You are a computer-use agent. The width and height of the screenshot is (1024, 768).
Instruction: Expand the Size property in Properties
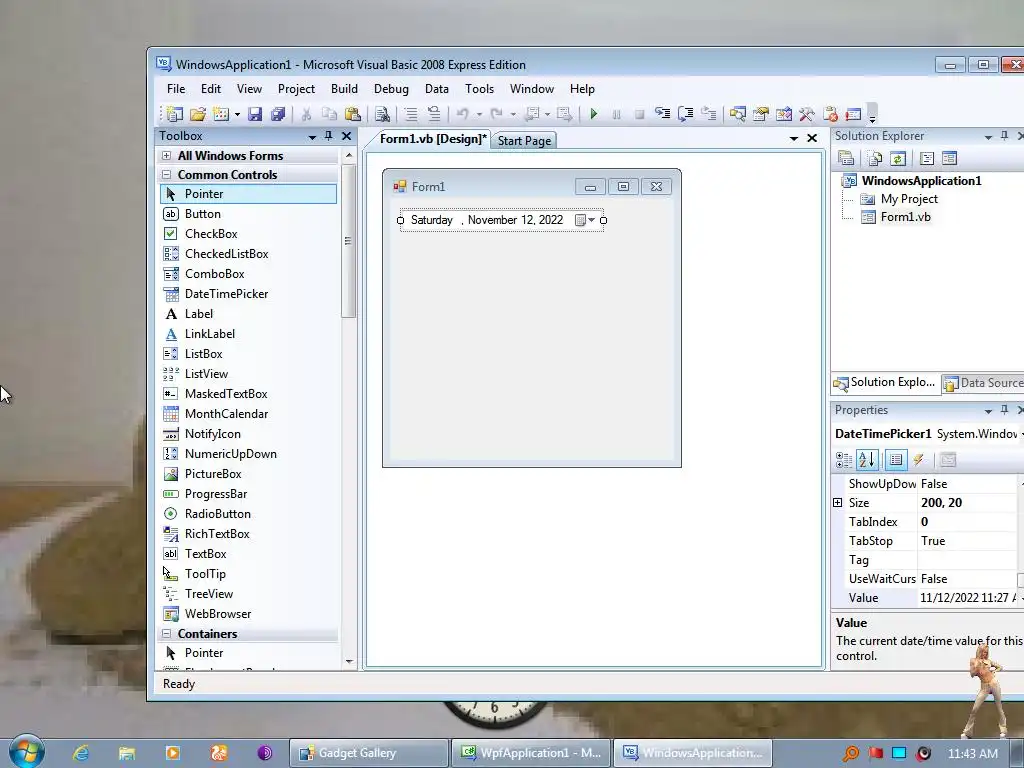(x=838, y=503)
